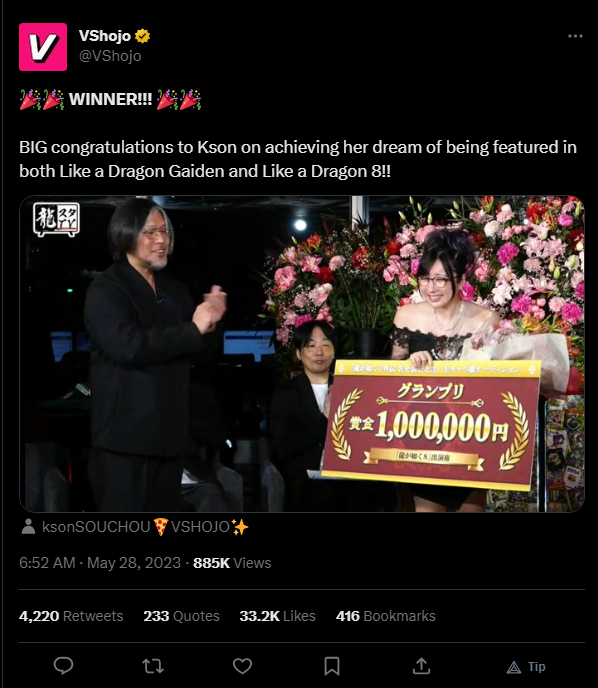Open the share upload icon

click(421, 666)
